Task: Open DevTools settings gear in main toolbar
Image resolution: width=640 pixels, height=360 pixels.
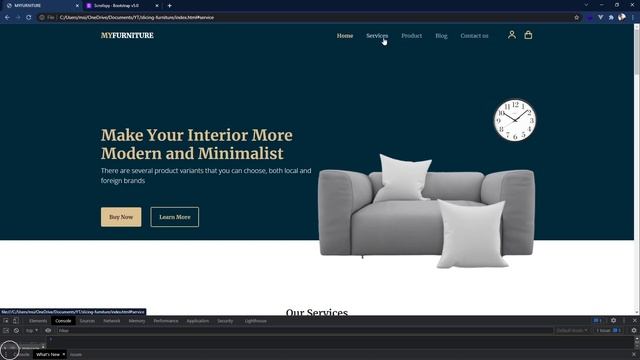Action: (x=613, y=321)
